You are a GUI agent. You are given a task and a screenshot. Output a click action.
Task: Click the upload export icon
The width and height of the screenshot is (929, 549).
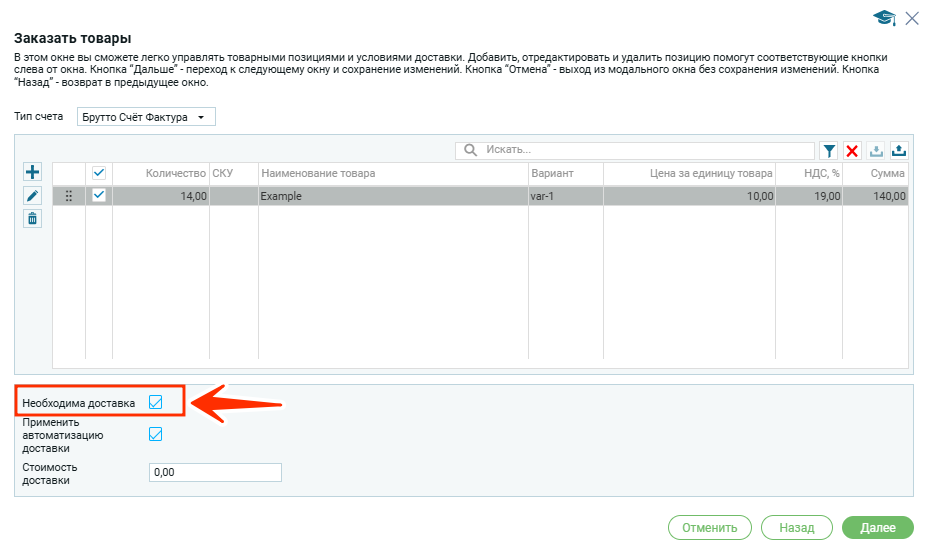point(899,150)
